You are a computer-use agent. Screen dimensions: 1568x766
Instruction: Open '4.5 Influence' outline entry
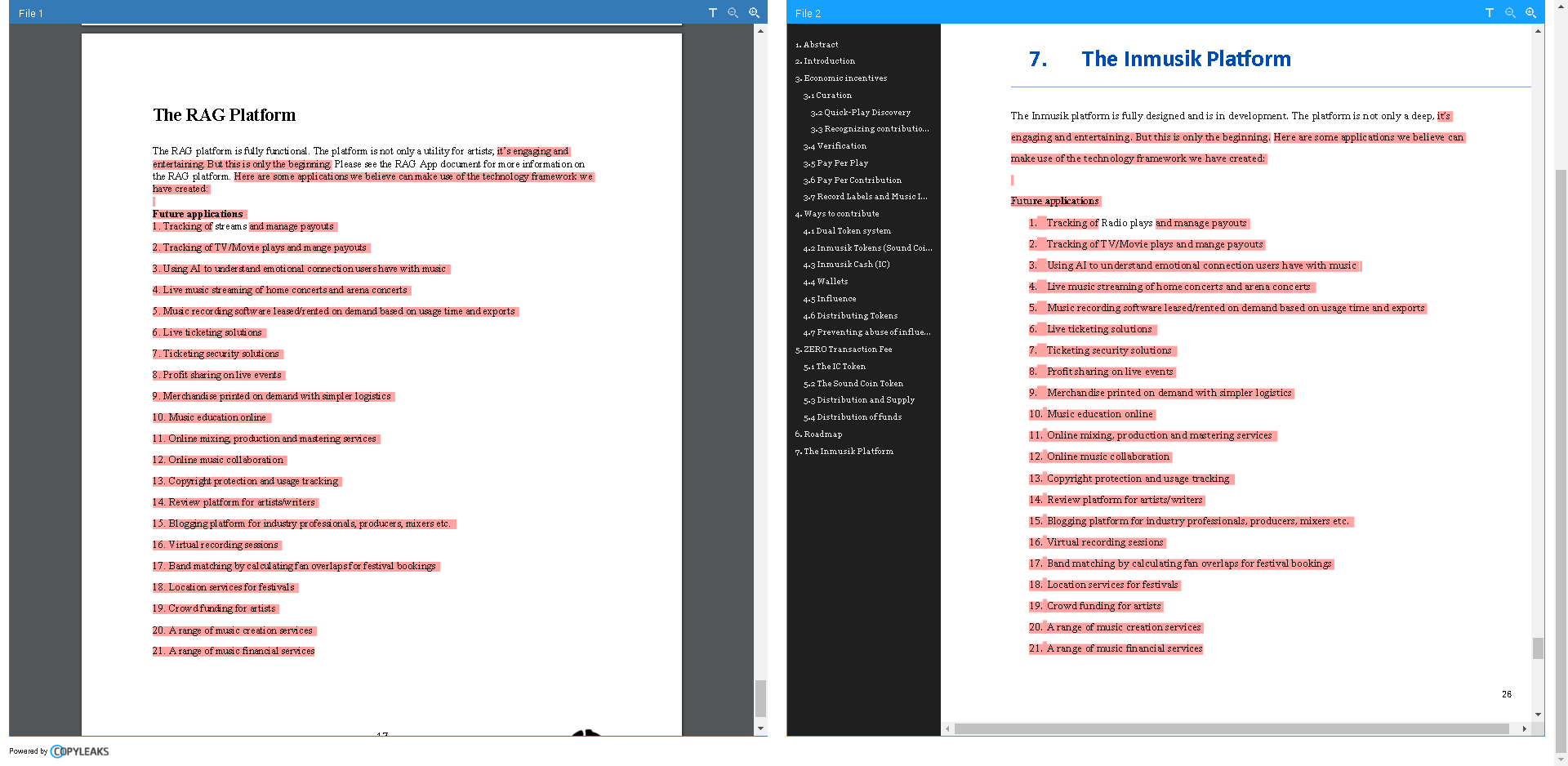point(830,299)
